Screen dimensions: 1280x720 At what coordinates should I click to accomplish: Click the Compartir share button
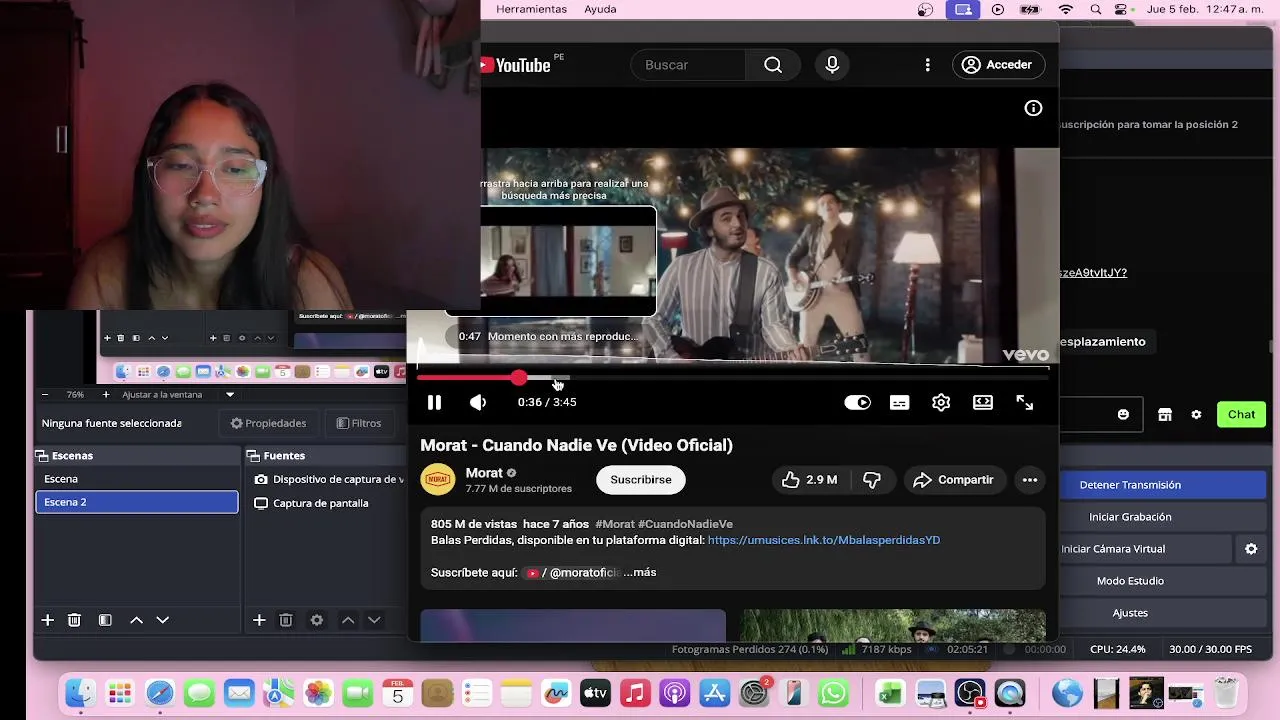(x=953, y=480)
